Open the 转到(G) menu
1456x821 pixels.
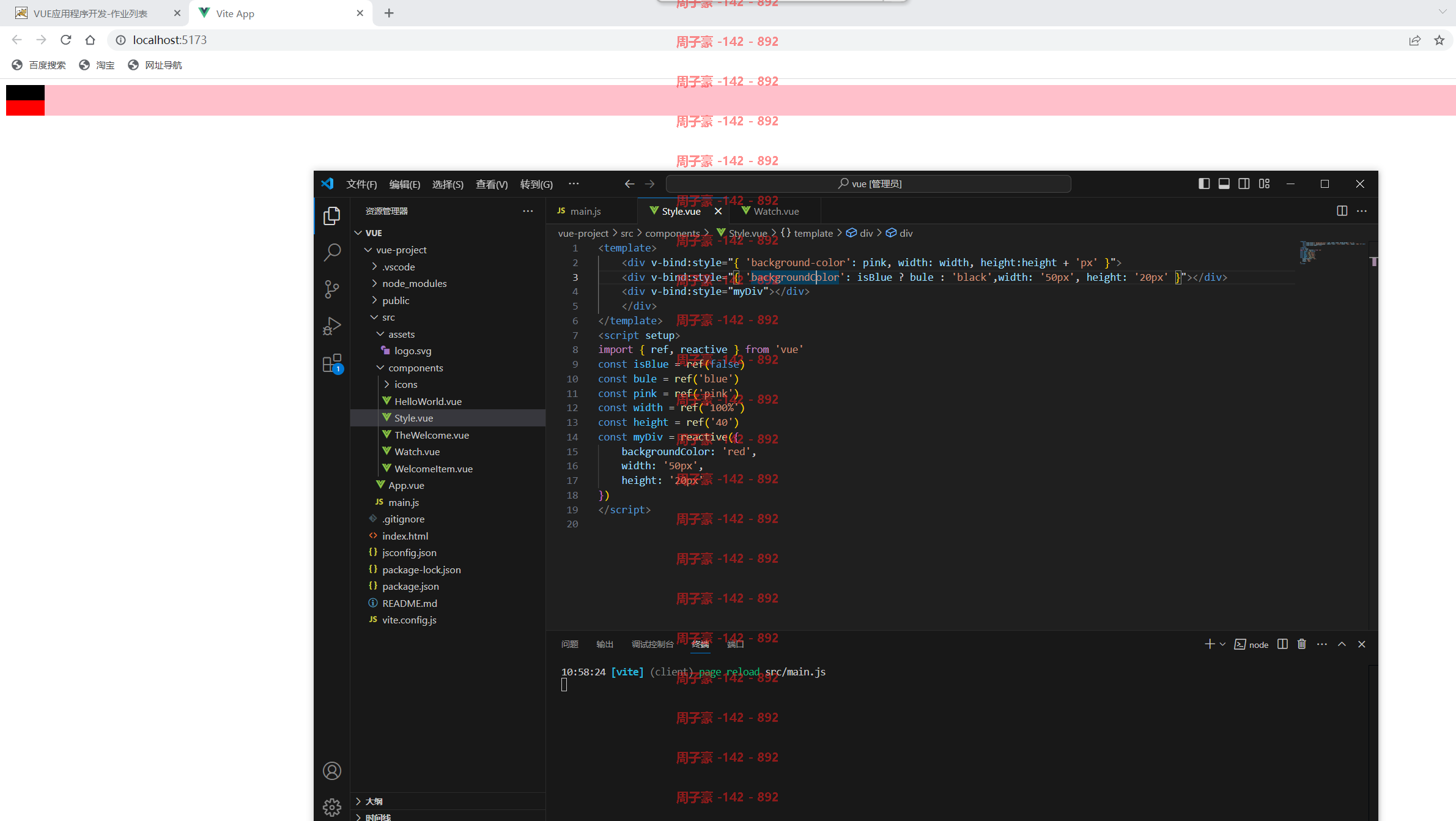[536, 184]
